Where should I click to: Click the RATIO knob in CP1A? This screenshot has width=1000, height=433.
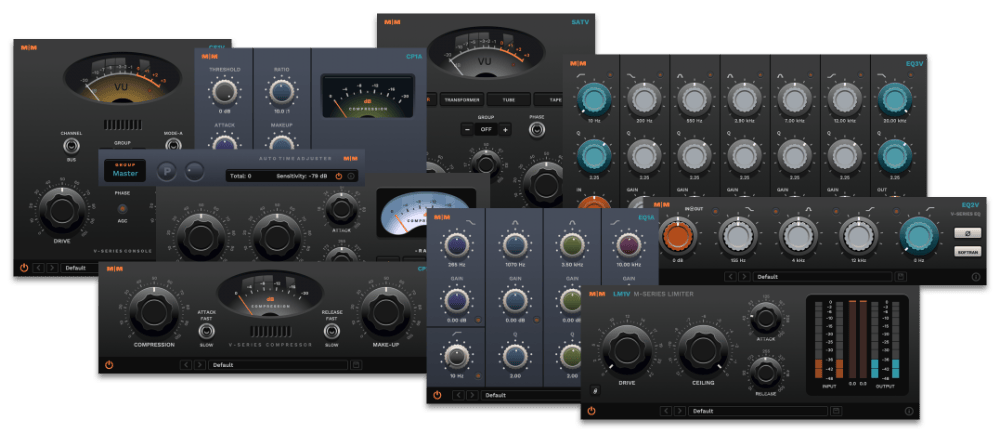(281, 92)
